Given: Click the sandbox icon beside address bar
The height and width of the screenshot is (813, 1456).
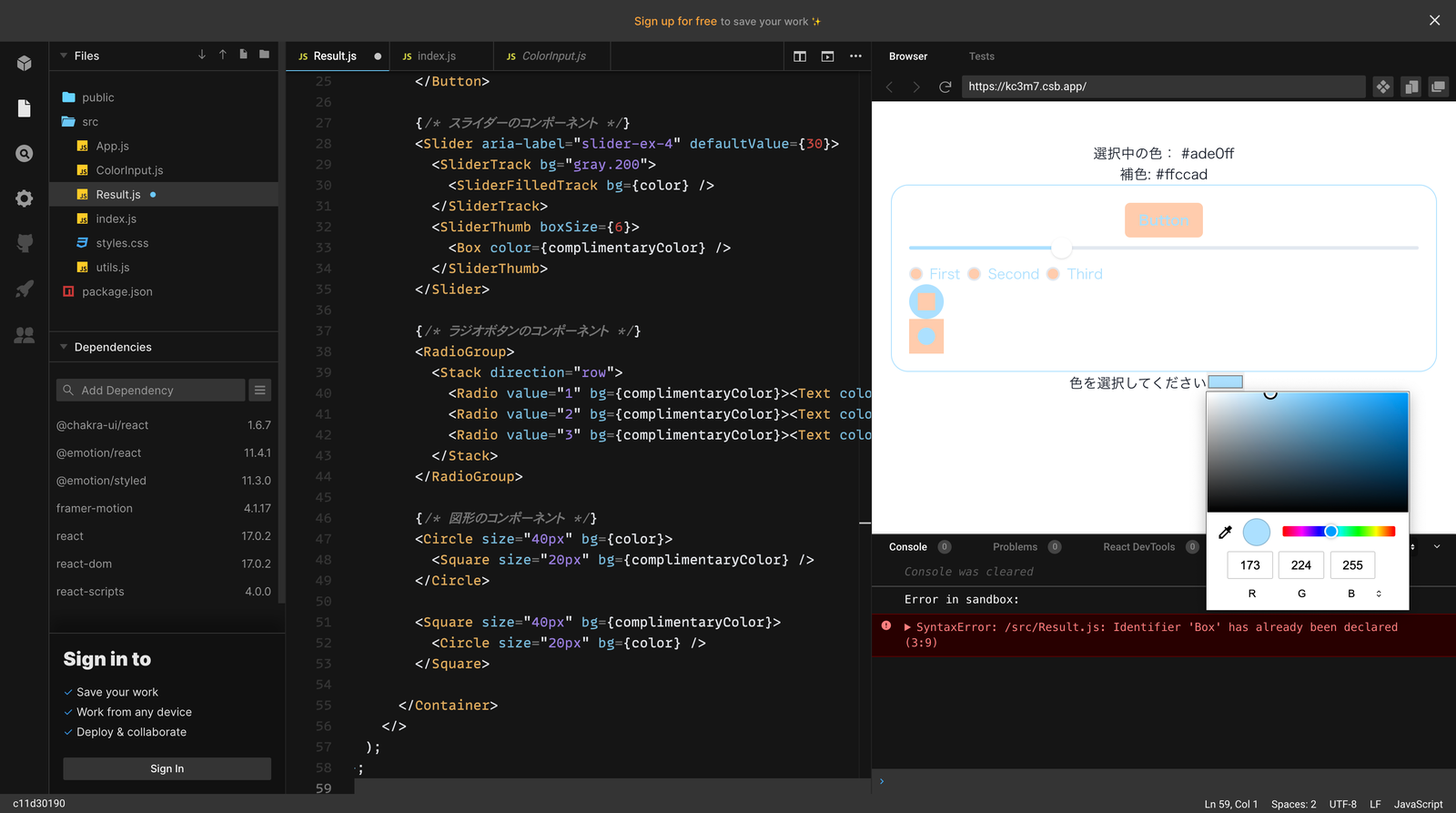Looking at the screenshot, I should coord(1383,86).
